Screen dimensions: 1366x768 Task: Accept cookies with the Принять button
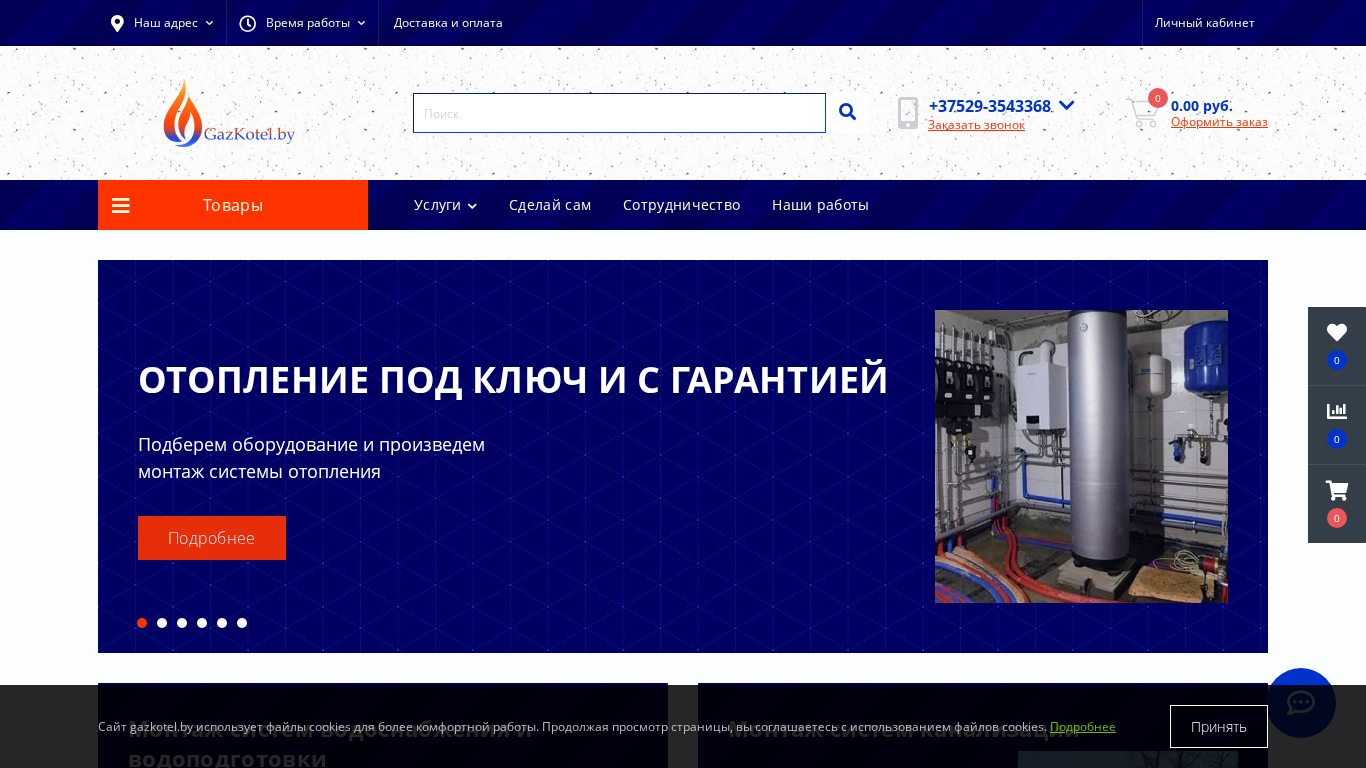[1218, 727]
